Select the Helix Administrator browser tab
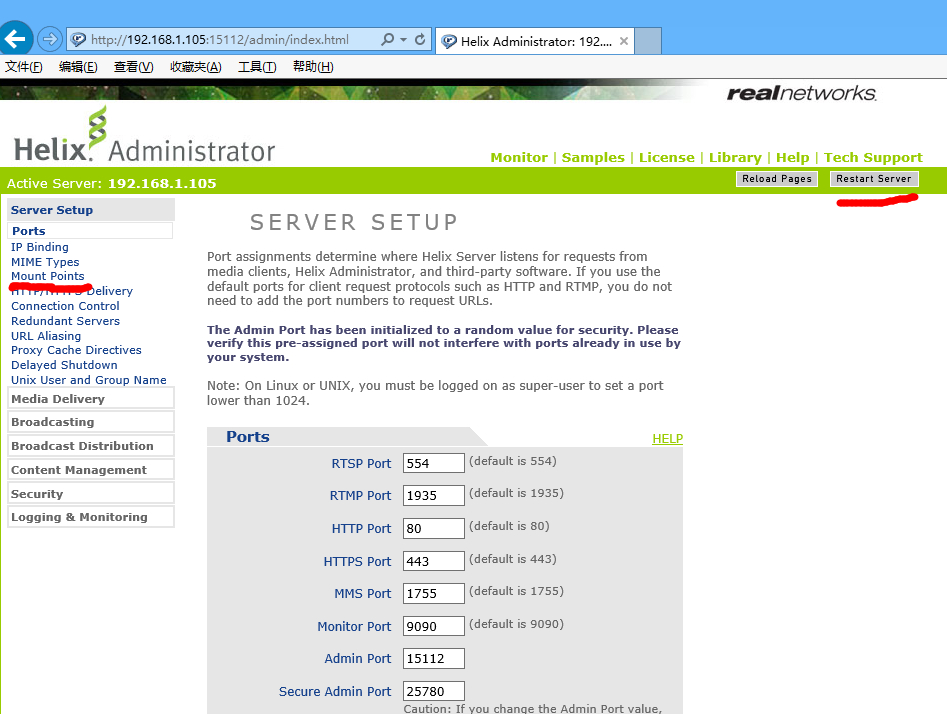947x714 pixels. point(535,41)
